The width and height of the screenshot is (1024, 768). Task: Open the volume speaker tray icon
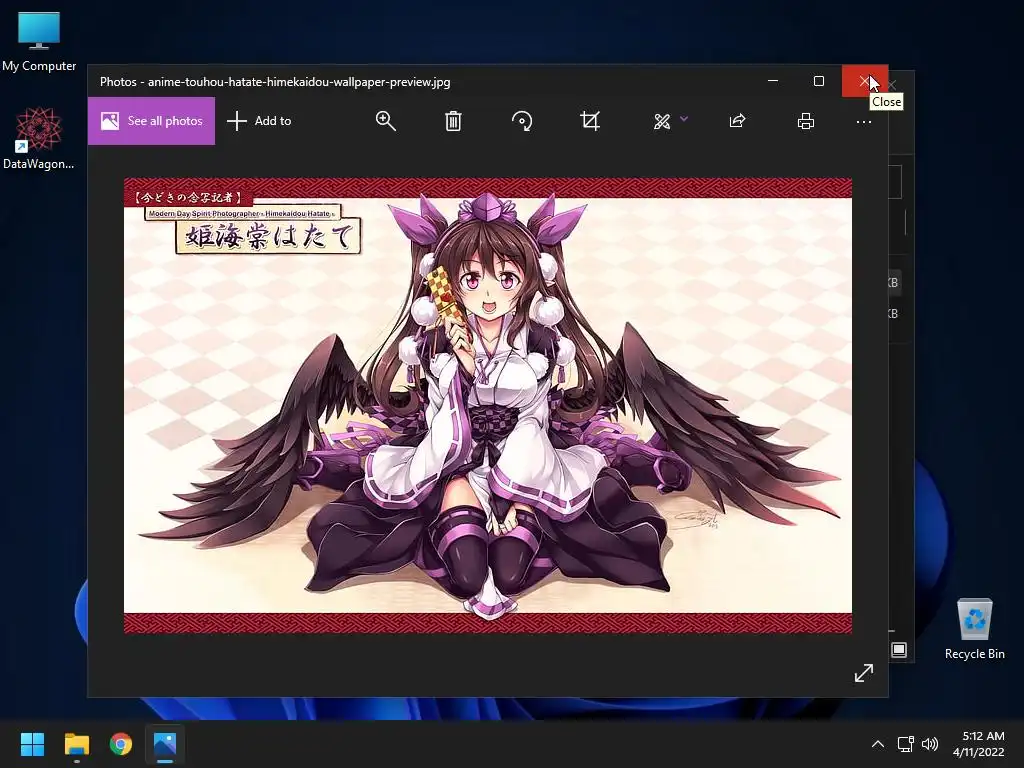pyautogui.click(x=930, y=744)
